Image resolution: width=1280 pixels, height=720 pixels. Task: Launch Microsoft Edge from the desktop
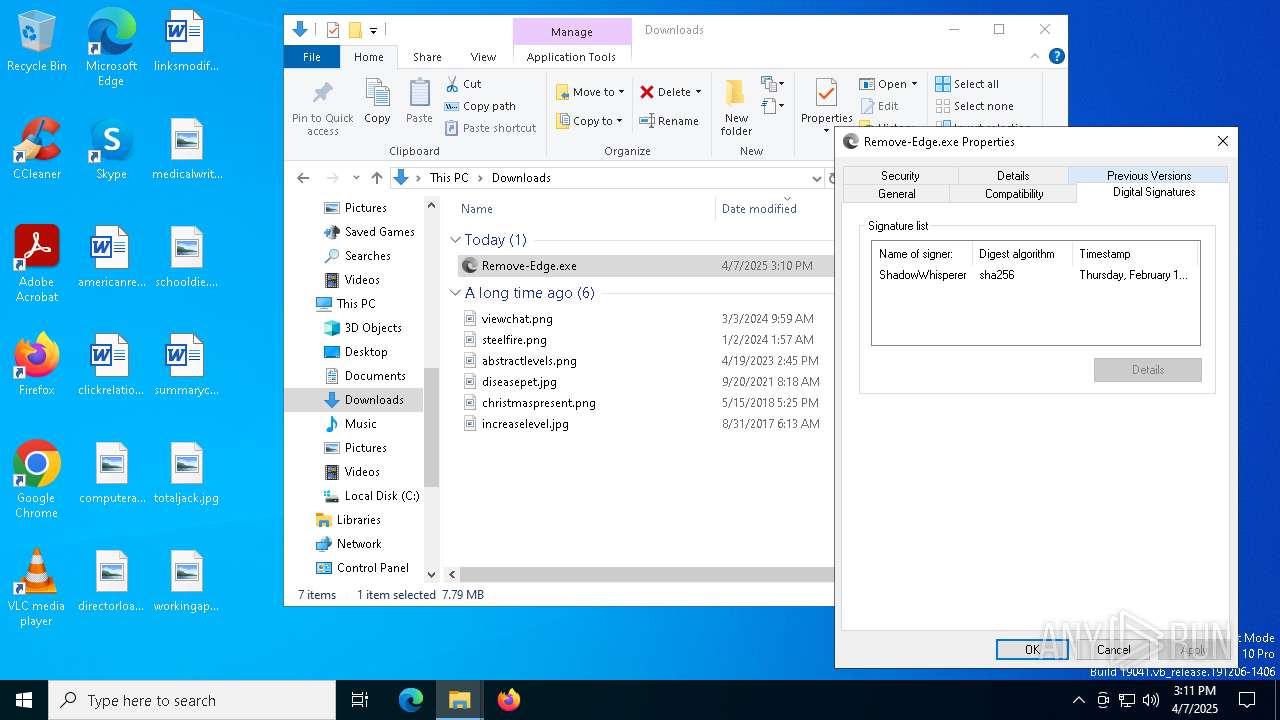tap(111, 48)
